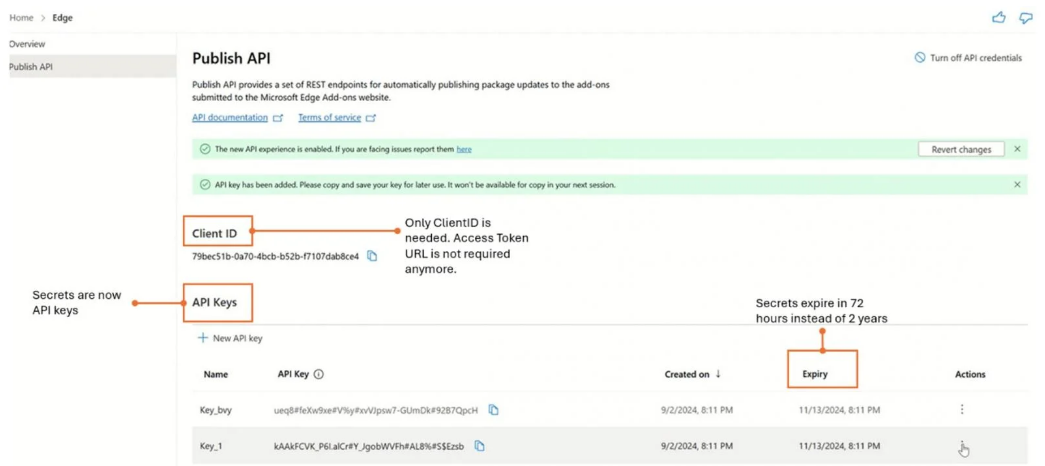Copy the Key_bvy API key

(x=493, y=410)
